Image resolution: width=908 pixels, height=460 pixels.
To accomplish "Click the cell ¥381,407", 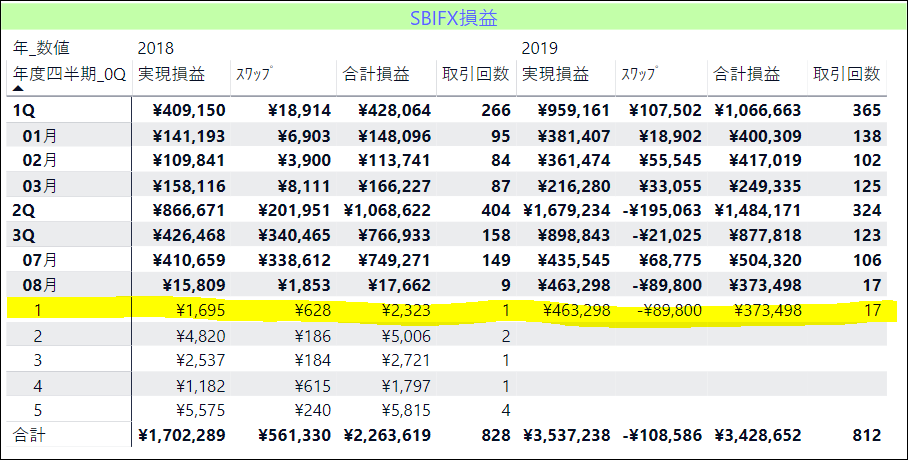I will tap(573, 136).
